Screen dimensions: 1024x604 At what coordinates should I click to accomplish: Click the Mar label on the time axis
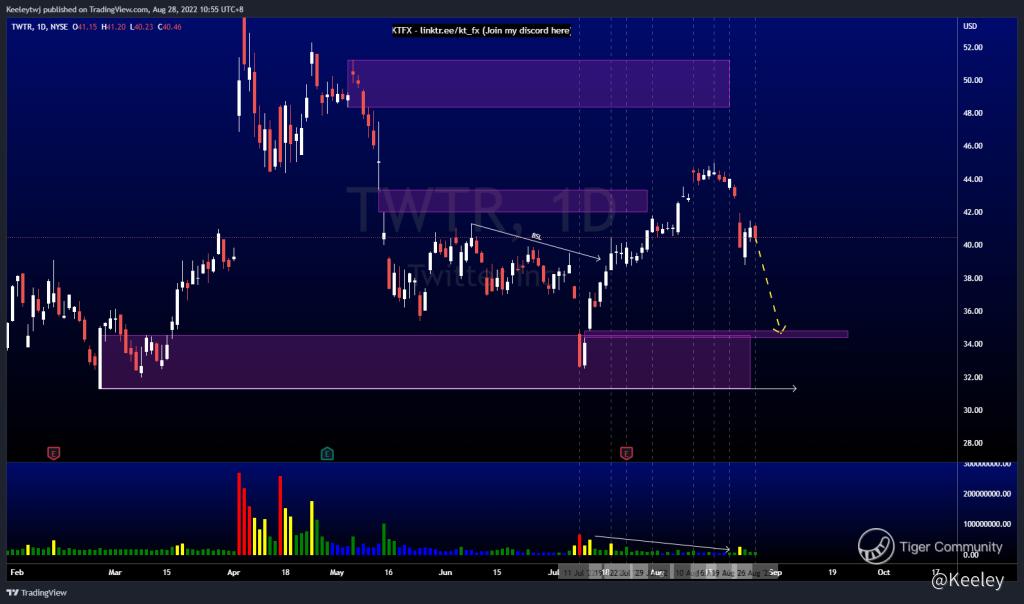tap(115, 573)
